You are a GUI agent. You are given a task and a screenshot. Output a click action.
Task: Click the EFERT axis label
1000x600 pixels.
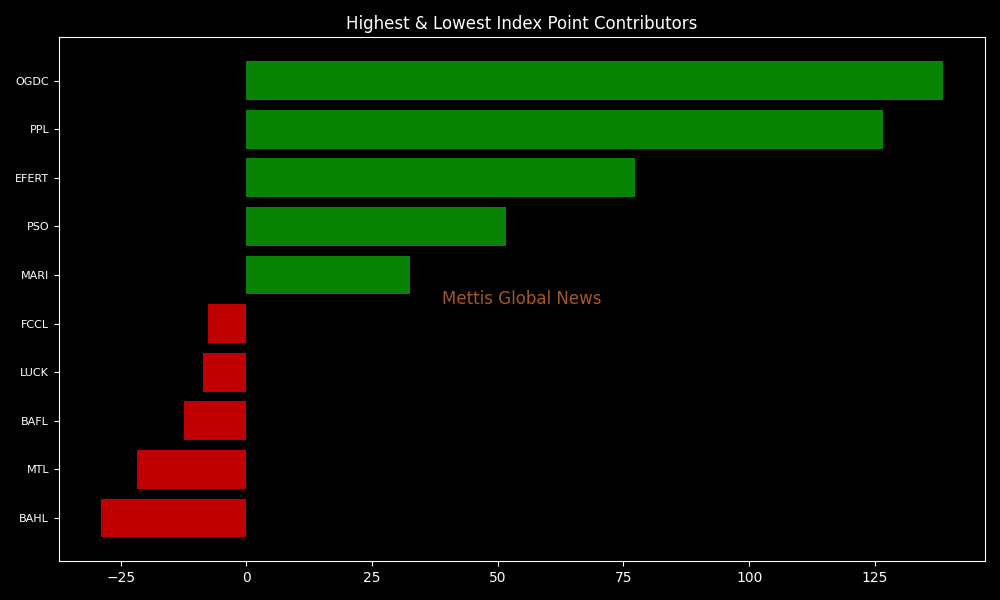32,179
